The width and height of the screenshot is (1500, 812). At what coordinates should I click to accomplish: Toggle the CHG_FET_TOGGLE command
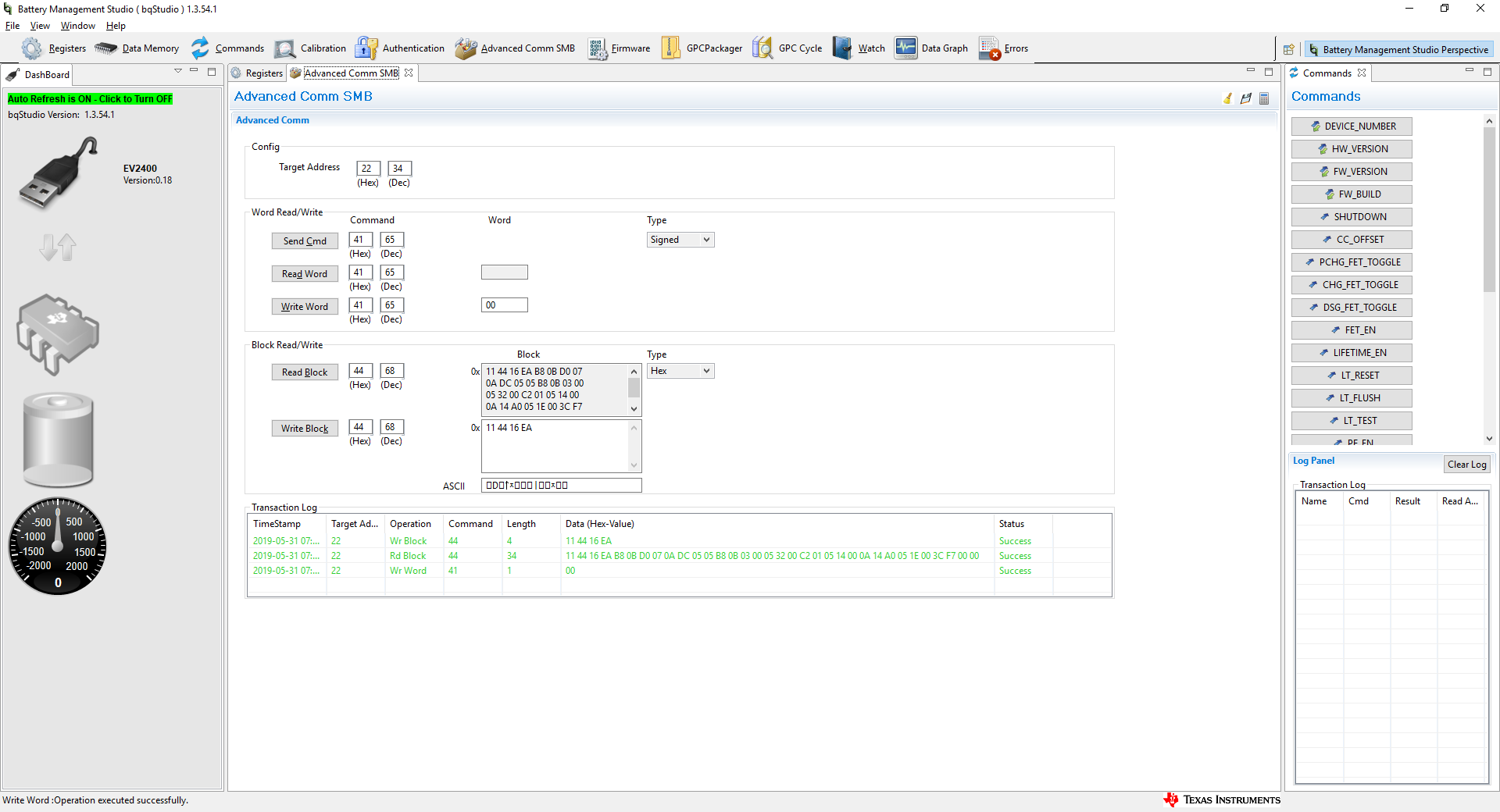1352,285
